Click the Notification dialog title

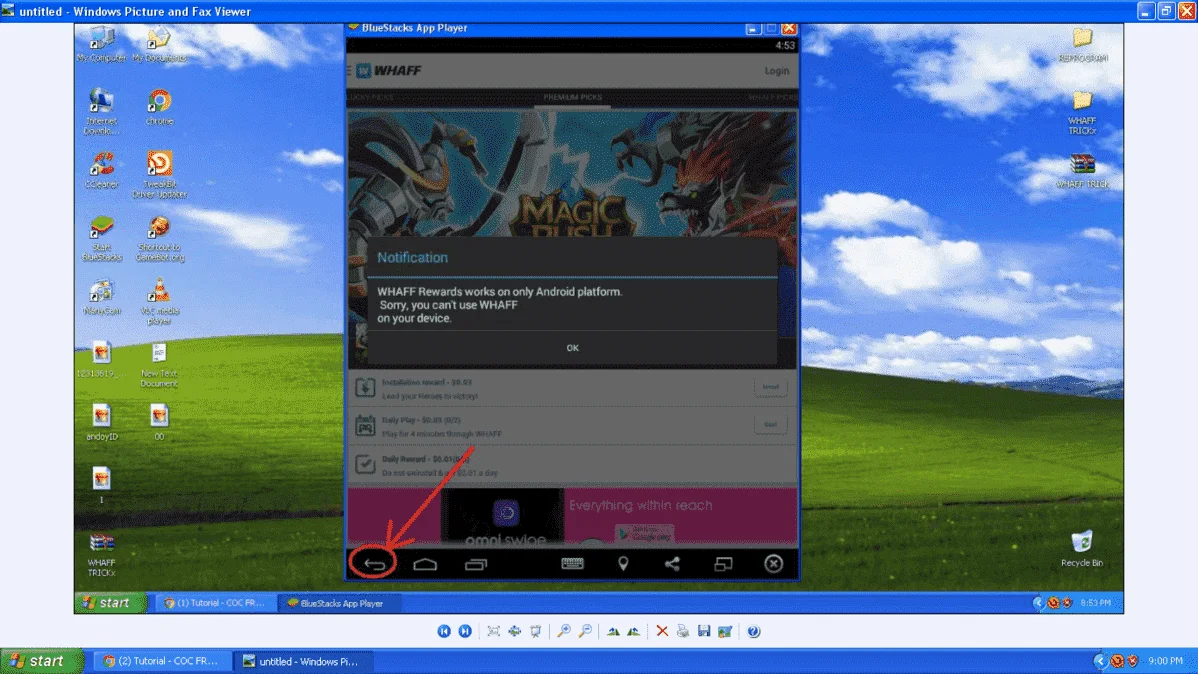click(413, 258)
